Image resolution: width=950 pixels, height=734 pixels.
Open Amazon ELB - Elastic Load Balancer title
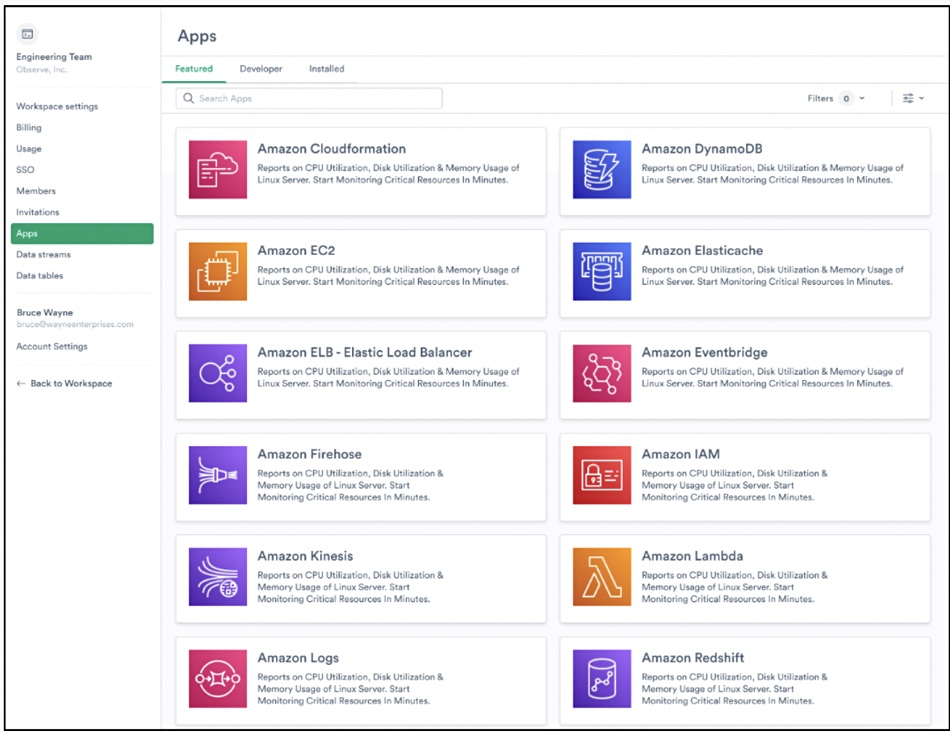tap(365, 353)
